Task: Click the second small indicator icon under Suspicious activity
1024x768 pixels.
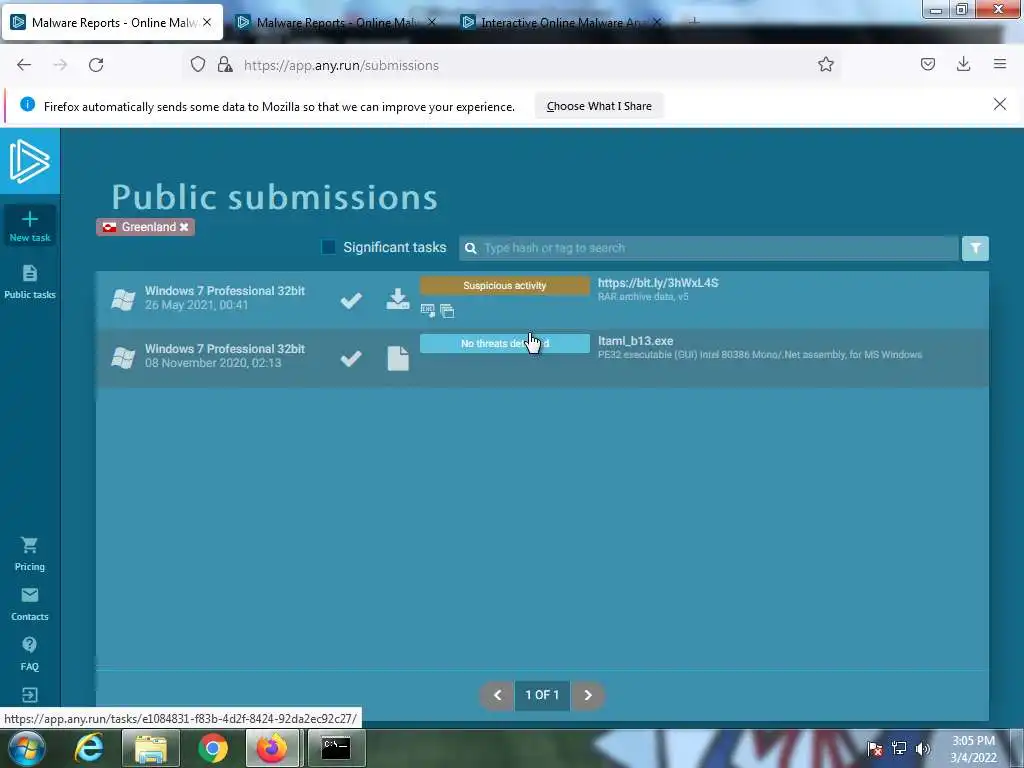Action: pyautogui.click(x=447, y=311)
